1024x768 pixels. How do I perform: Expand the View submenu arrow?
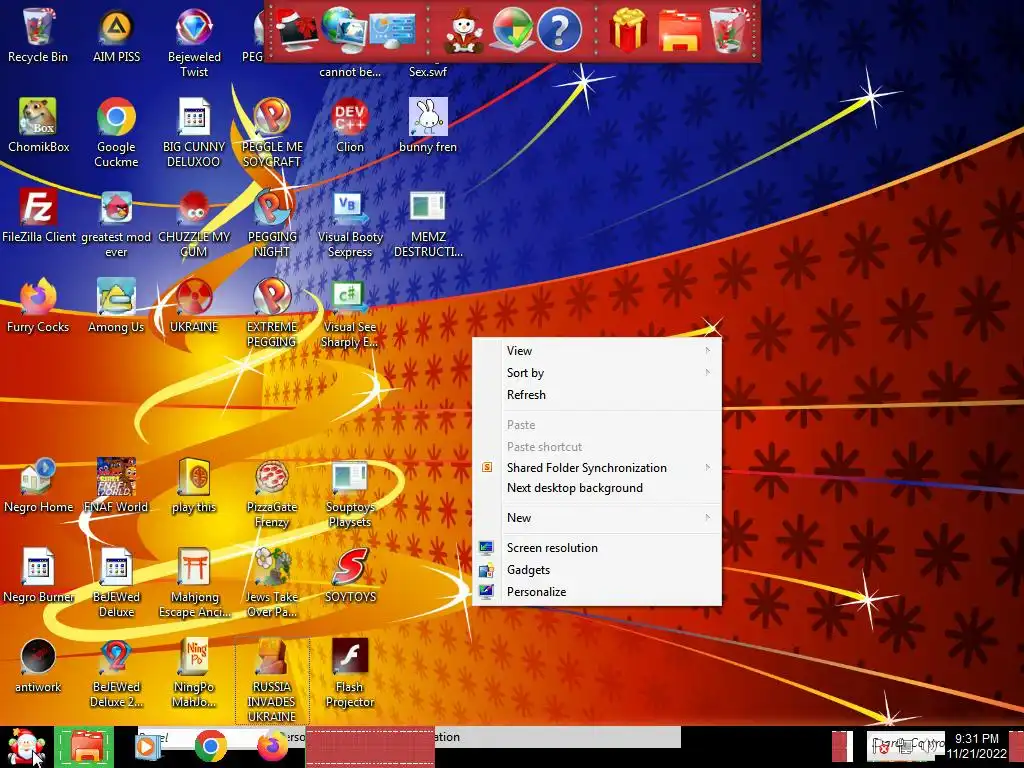coord(707,351)
